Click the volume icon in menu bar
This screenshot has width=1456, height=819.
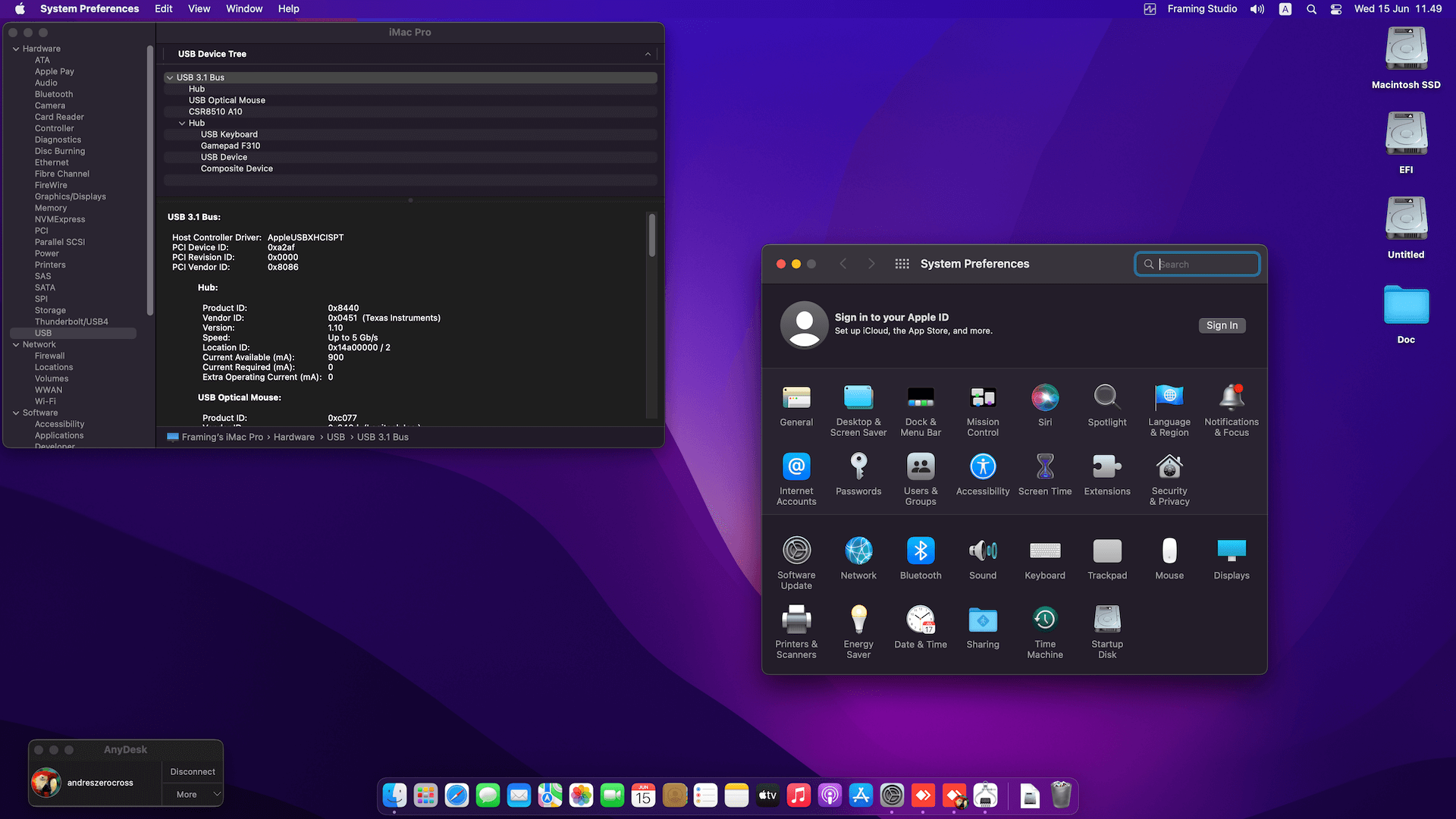(1257, 9)
